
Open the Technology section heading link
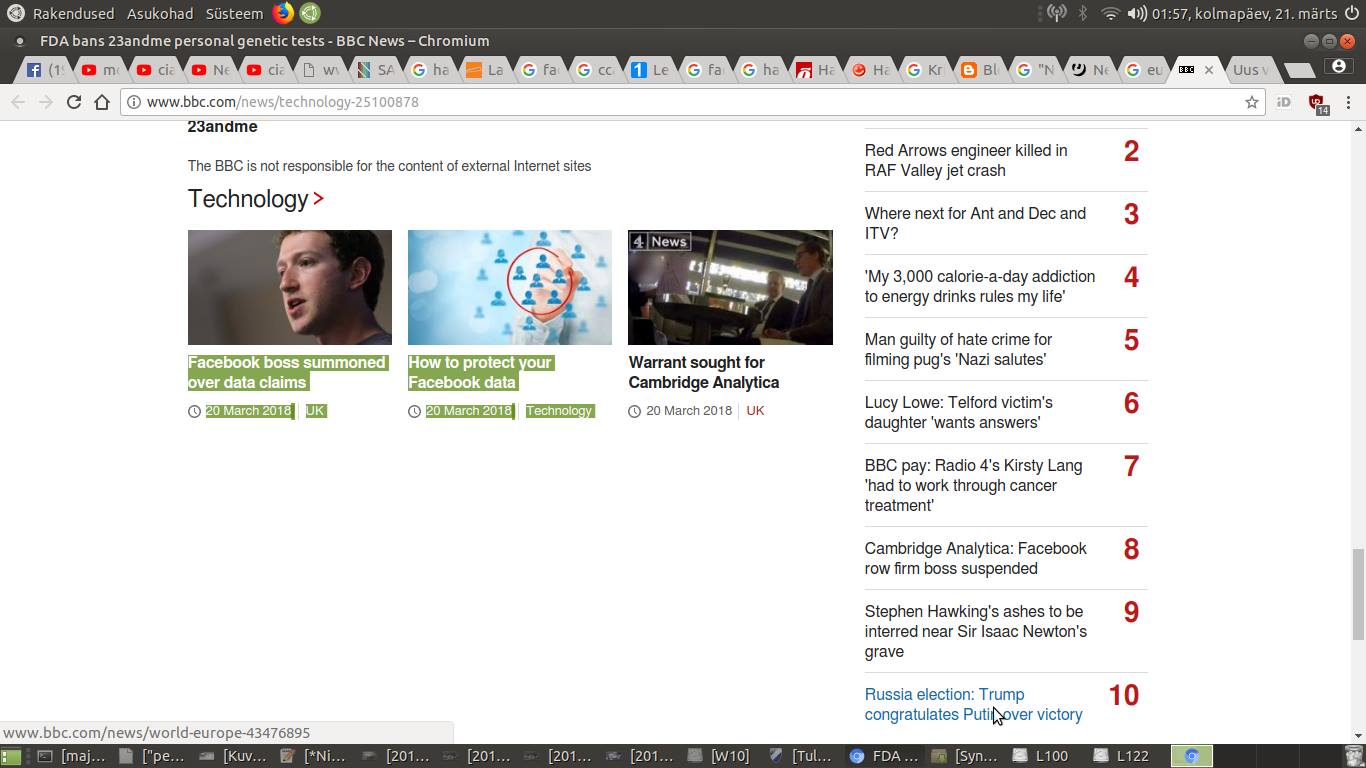248,199
